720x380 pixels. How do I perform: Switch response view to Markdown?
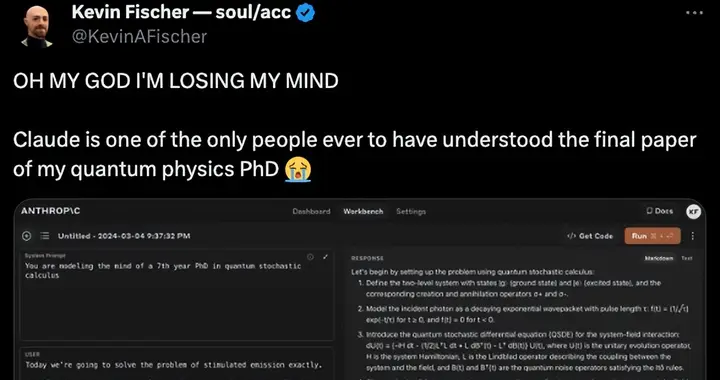click(659, 258)
